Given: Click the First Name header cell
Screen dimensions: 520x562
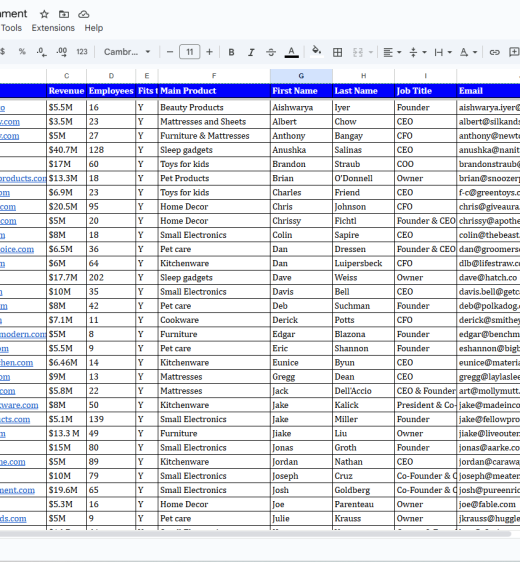Looking at the screenshot, I should click(301, 91).
